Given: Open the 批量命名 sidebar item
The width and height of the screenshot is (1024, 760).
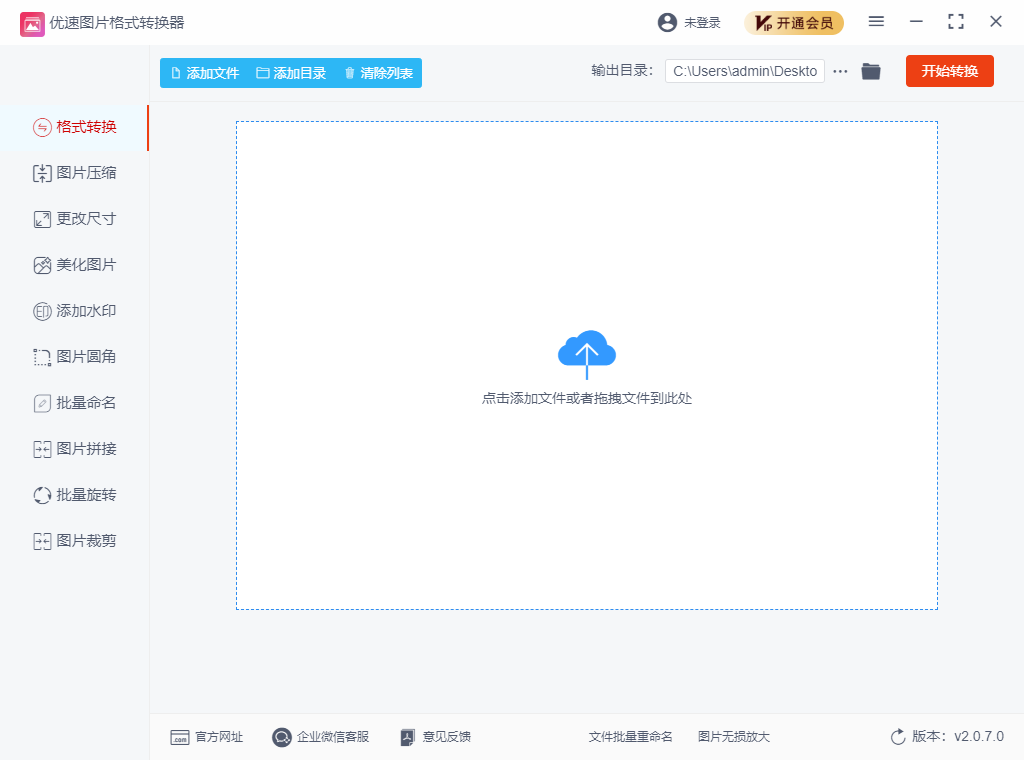Looking at the screenshot, I should coord(74,403).
